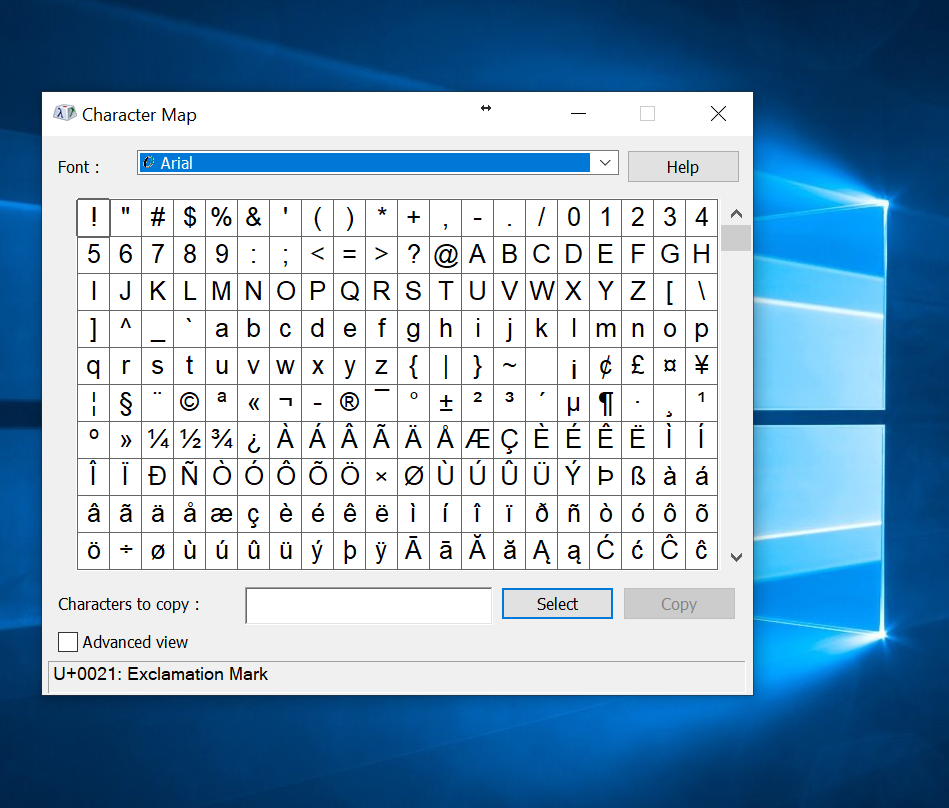
Task: Select the lowercase letter g cell
Action: point(413,329)
